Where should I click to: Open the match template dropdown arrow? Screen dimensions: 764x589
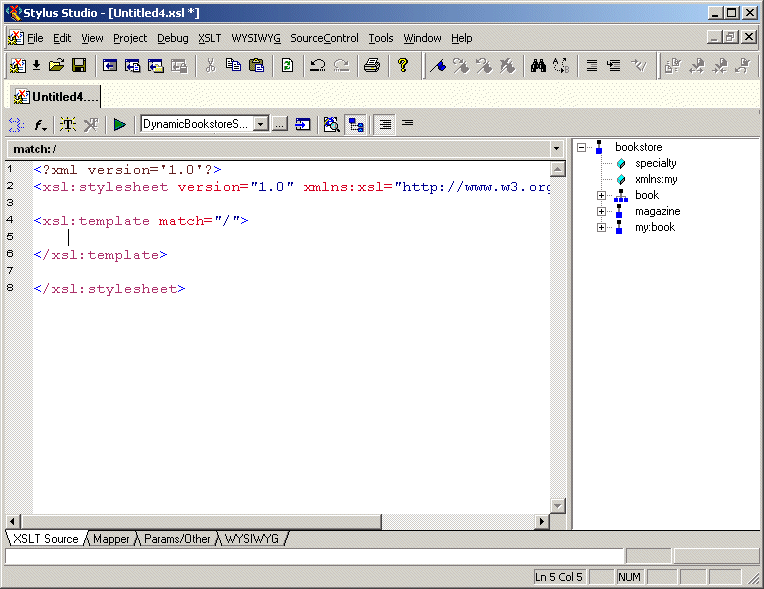(x=557, y=149)
